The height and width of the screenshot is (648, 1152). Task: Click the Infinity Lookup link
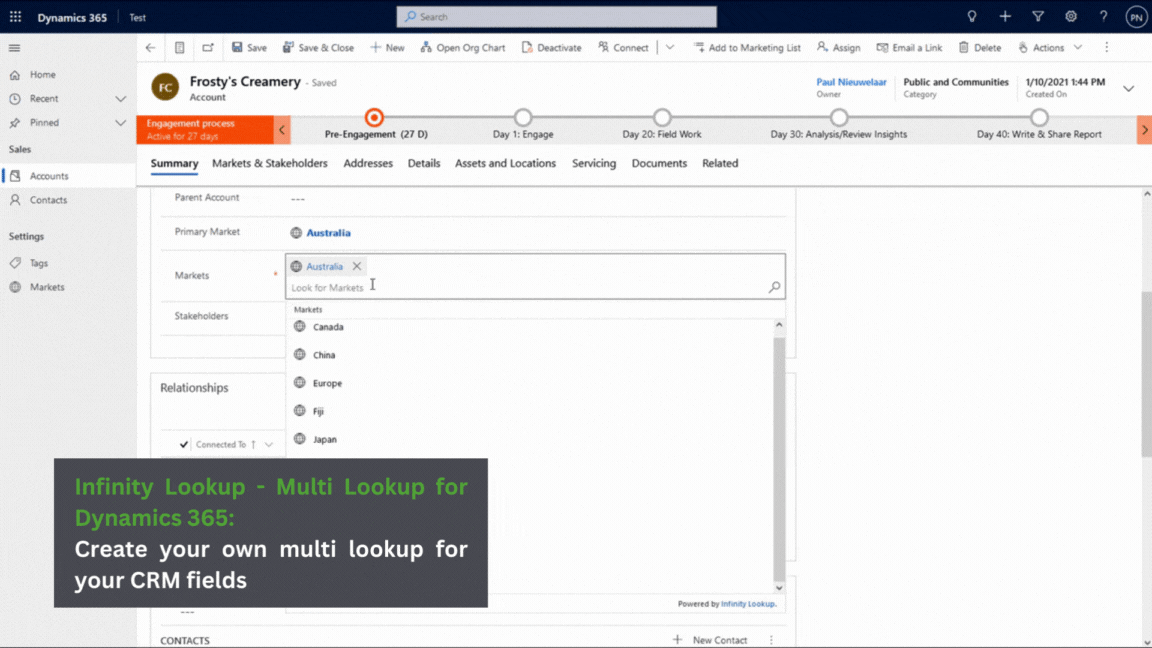(747, 603)
